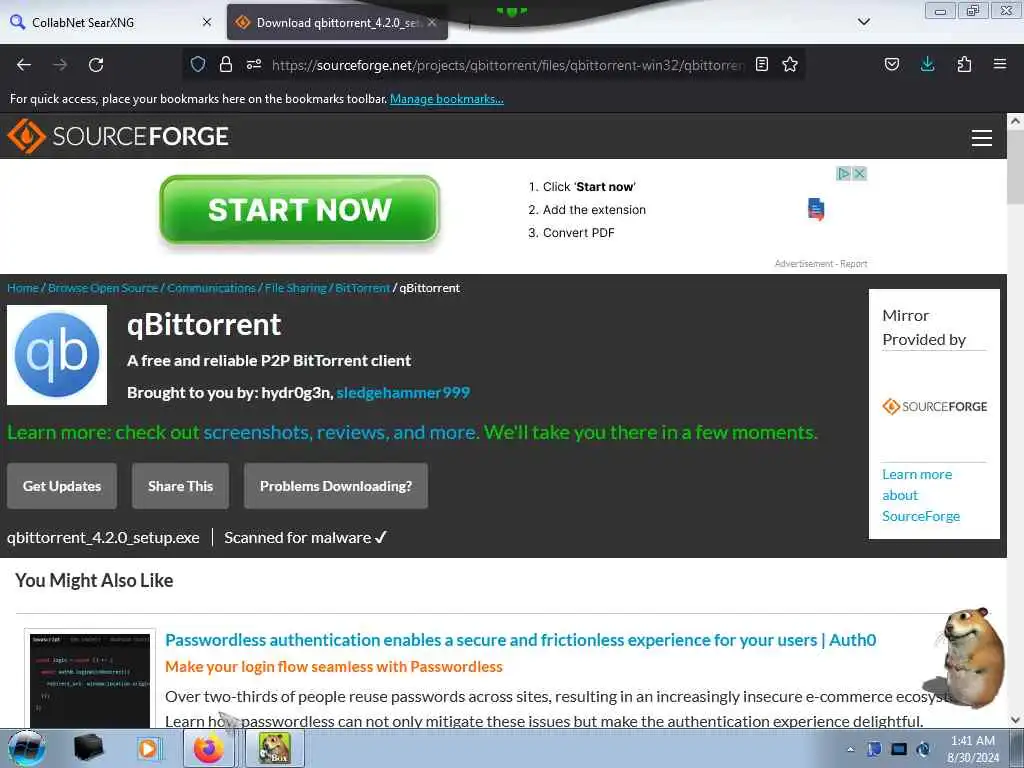1024x768 pixels.
Task: Close the Download qbittorrent tab
Action: click(x=432, y=22)
